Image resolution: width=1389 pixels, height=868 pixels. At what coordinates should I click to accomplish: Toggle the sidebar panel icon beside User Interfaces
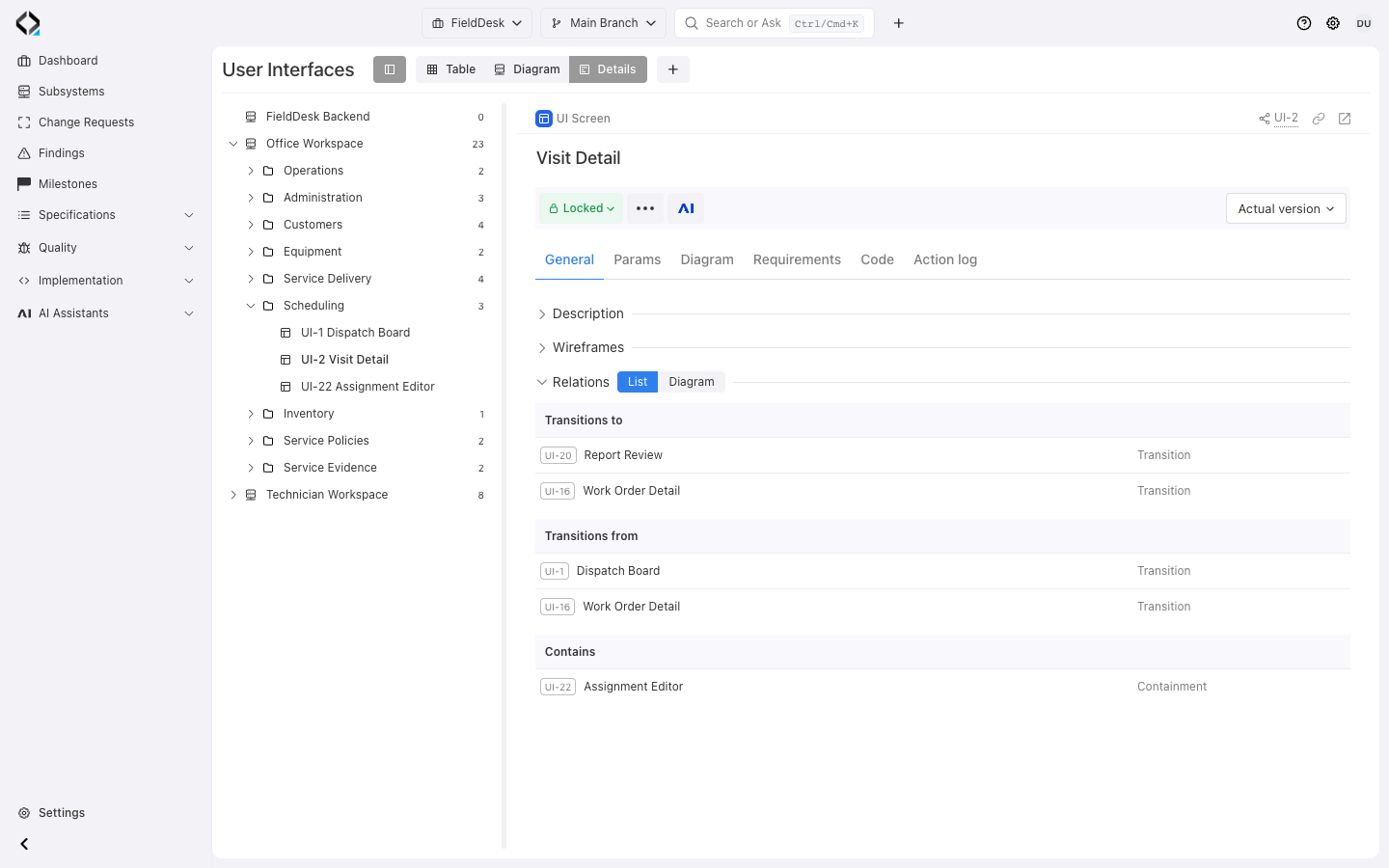[x=390, y=69]
